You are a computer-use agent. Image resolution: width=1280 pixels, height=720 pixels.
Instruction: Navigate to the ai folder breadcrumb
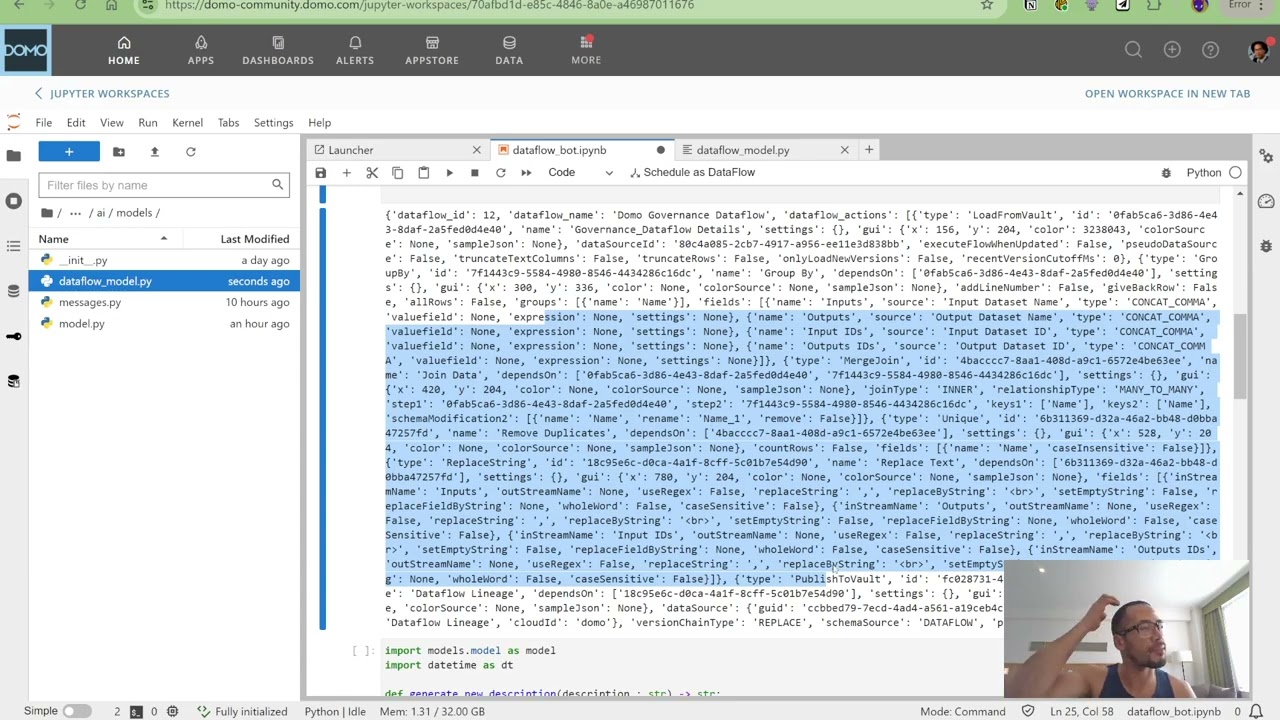point(102,213)
